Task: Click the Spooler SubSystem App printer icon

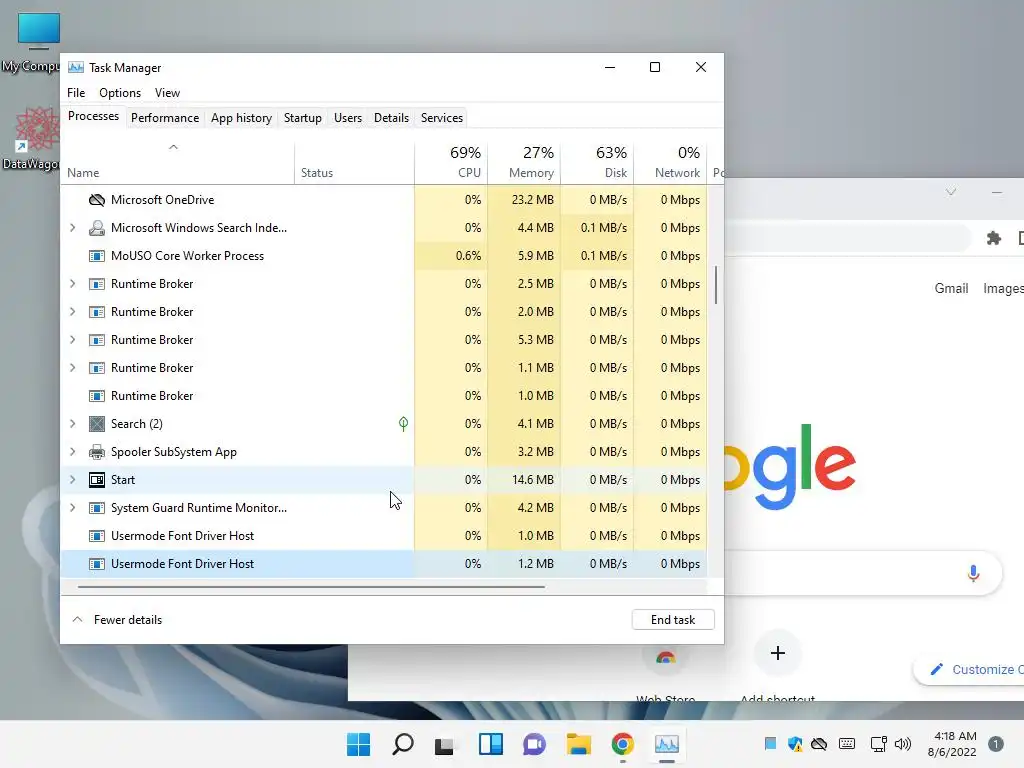Action: 97,452
